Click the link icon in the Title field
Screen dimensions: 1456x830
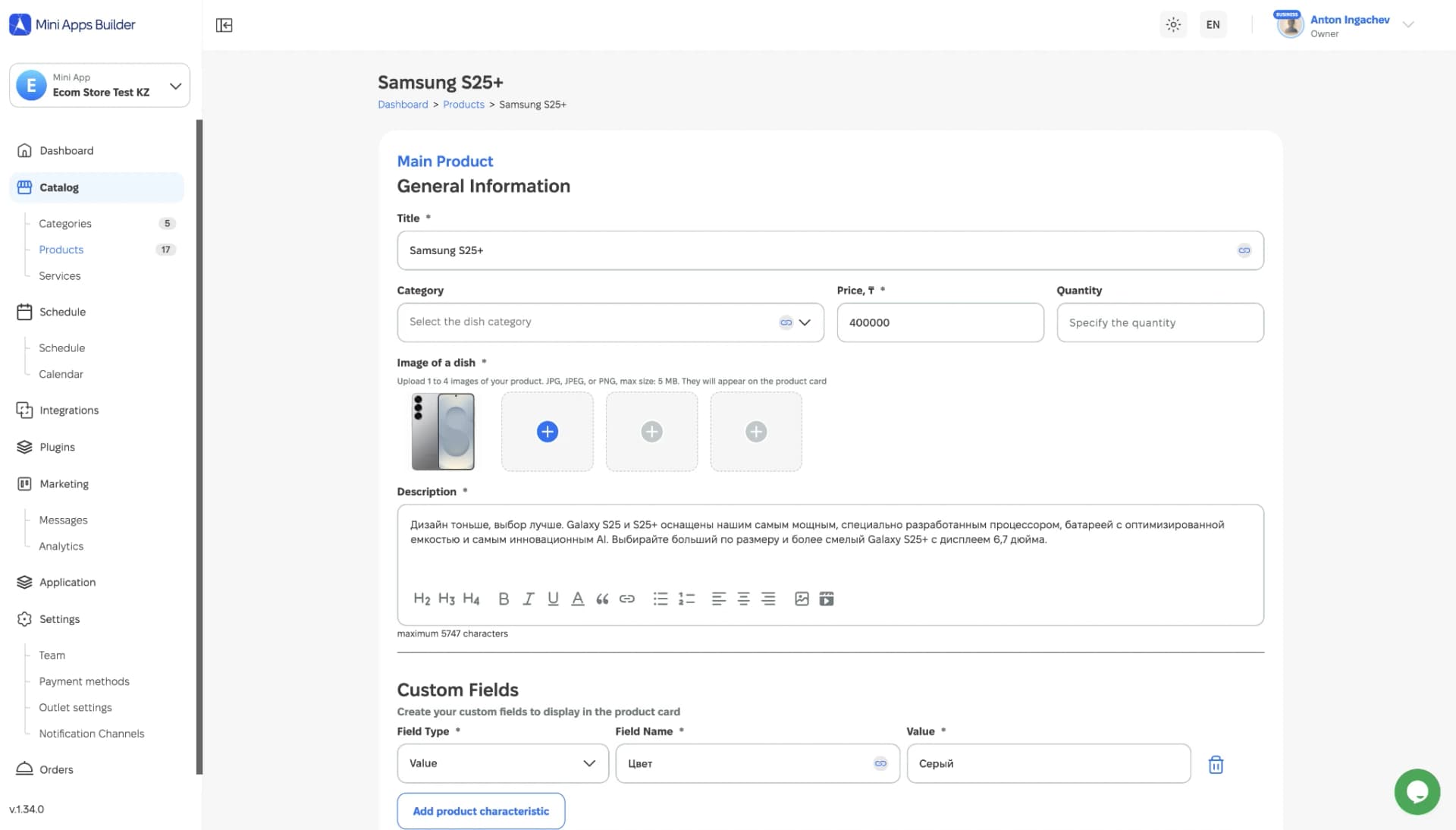click(x=1244, y=250)
